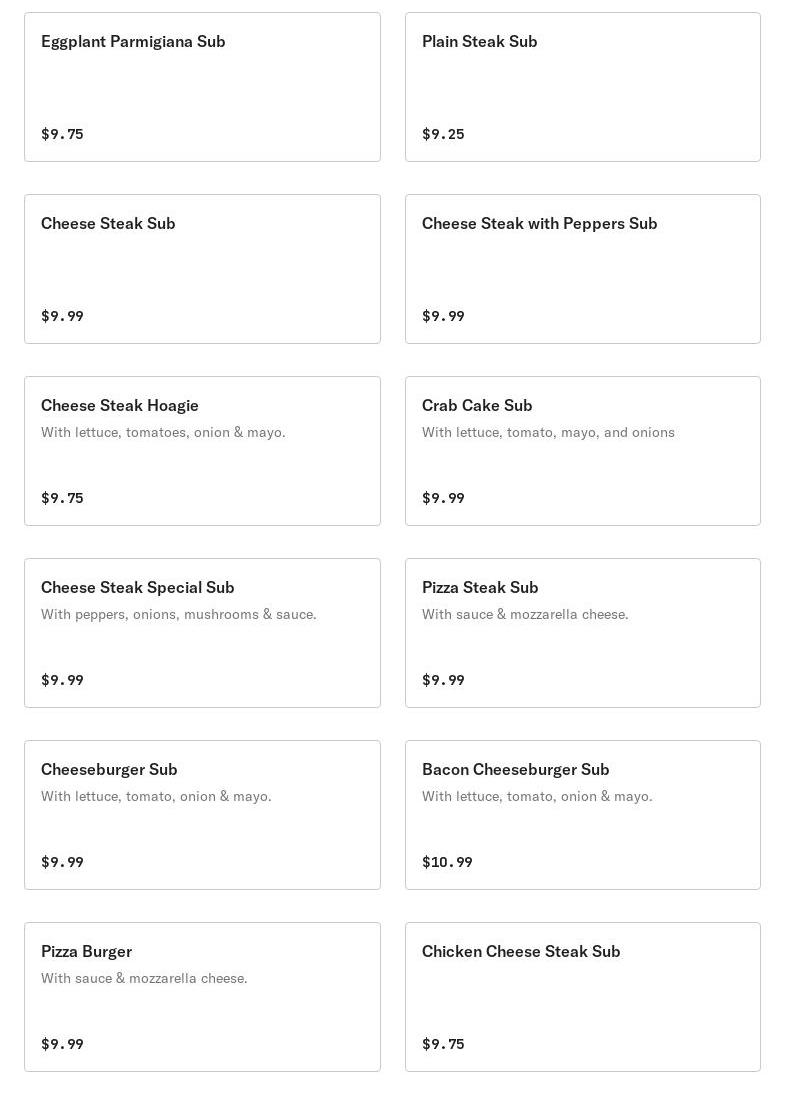Select the Cheese Steak Hoagie card
This screenshot has width=785, height=1097.
[202, 451]
